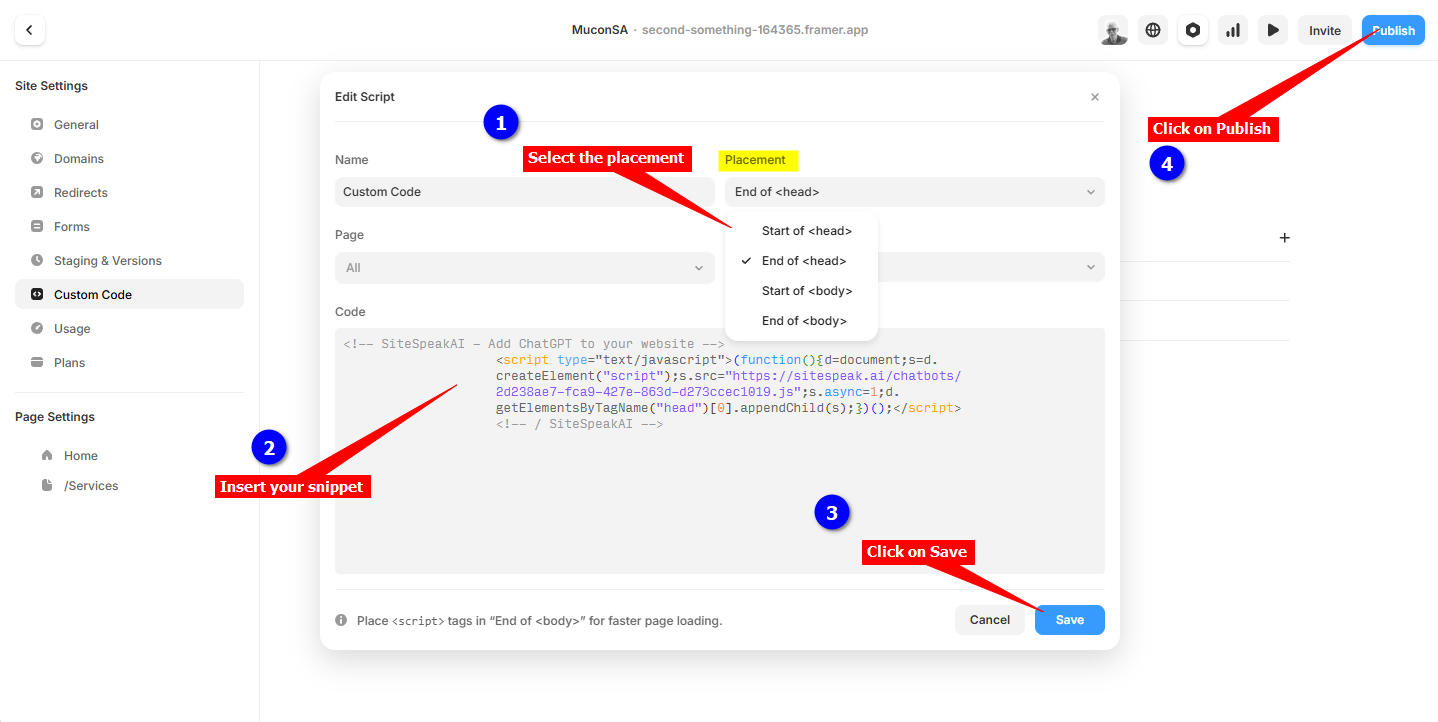Click the globe icon in top bar
Viewport: 1438px width, 722px height.
(1153, 30)
